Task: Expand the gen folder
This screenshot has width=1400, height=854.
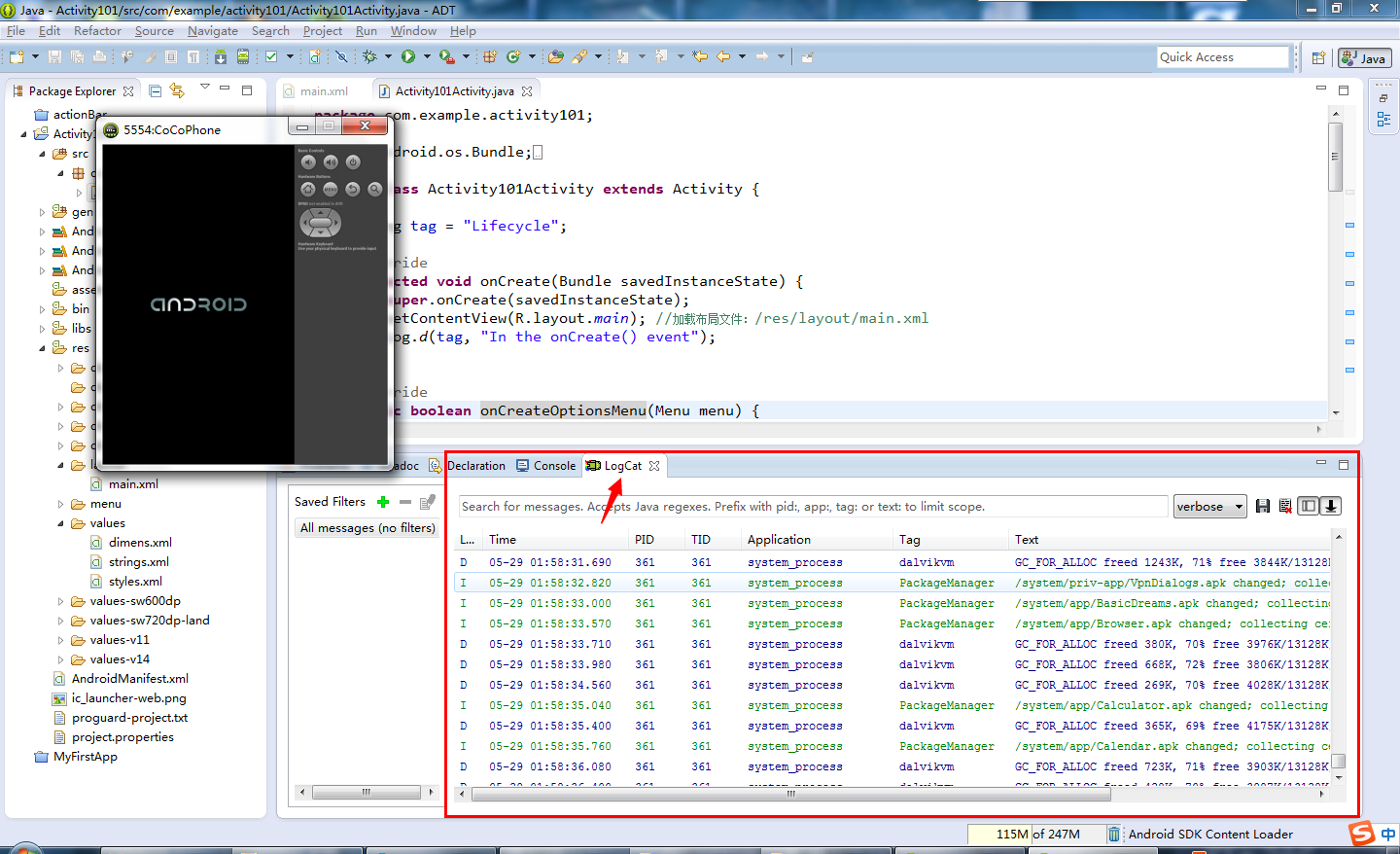Action: (x=42, y=212)
